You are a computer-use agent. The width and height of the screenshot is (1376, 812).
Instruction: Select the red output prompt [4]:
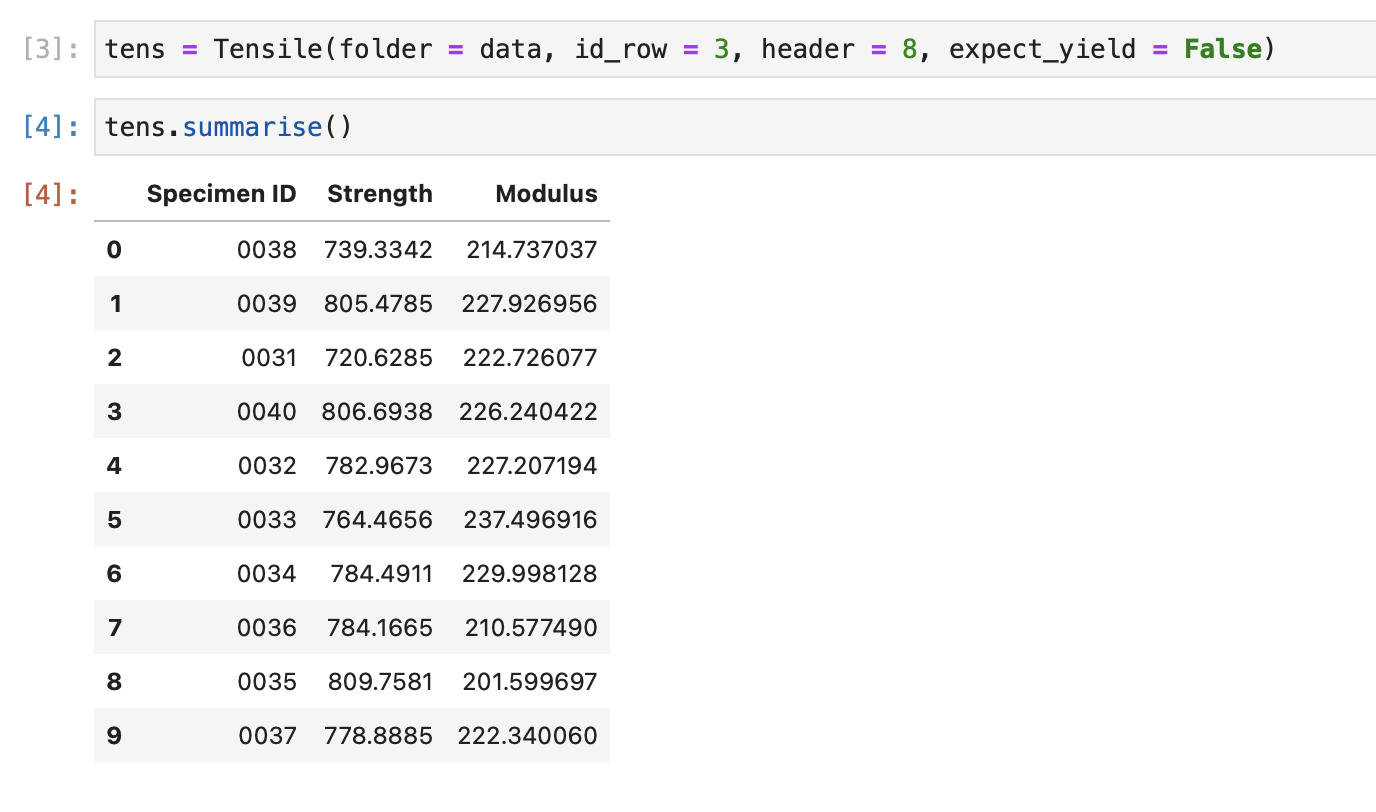(51, 194)
